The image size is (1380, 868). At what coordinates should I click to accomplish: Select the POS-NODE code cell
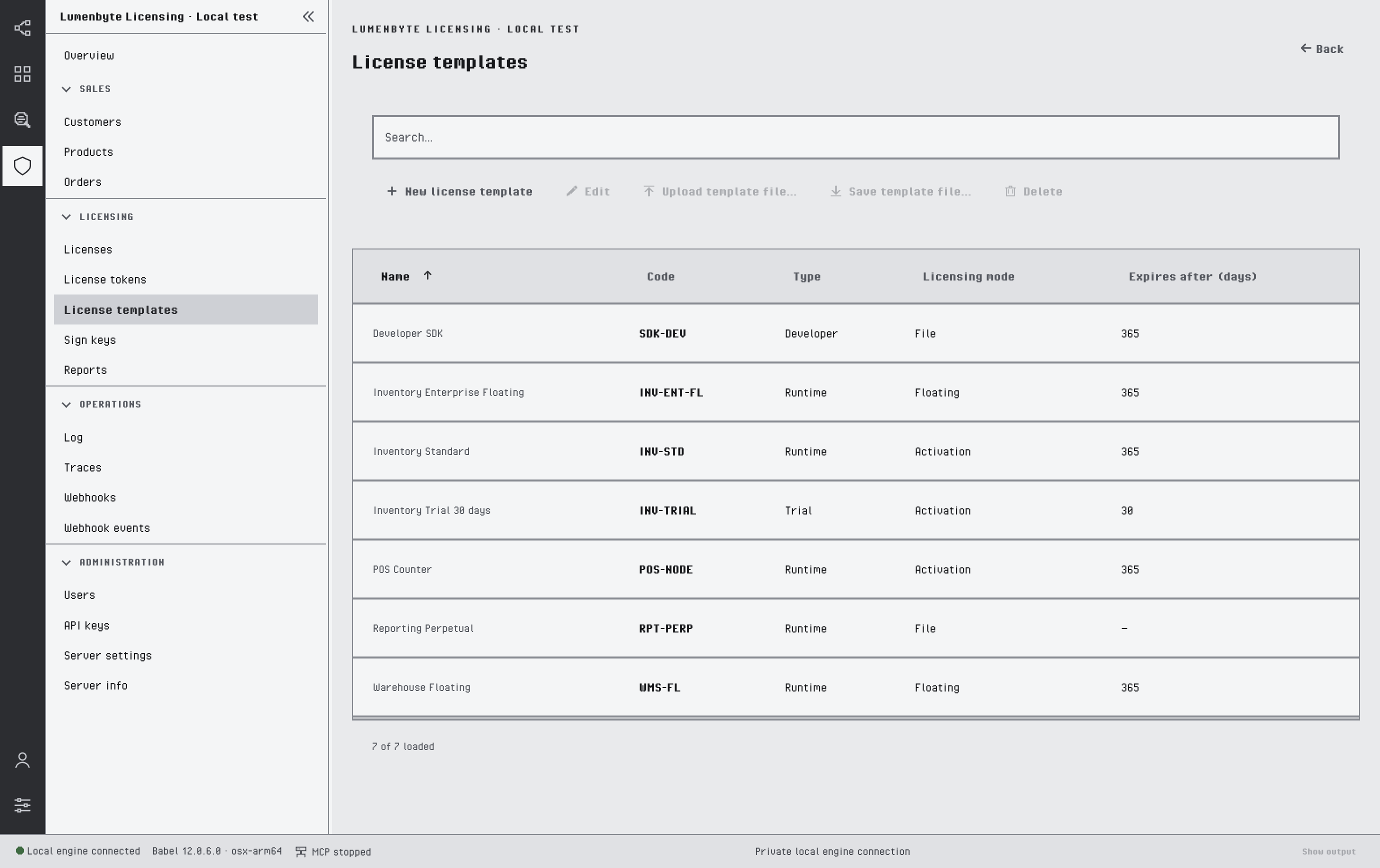(x=666, y=569)
